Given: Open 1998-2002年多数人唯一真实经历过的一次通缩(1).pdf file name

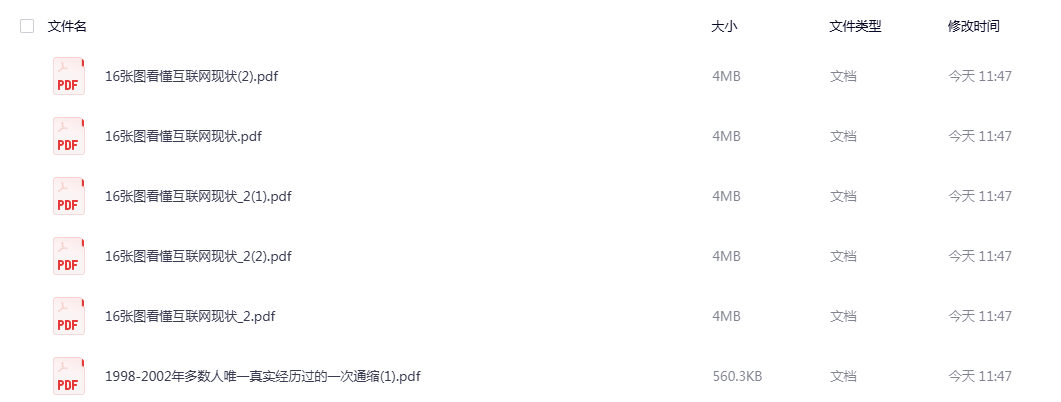Looking at the screenshot, I should pyautogui.click(x=263, y=376).
